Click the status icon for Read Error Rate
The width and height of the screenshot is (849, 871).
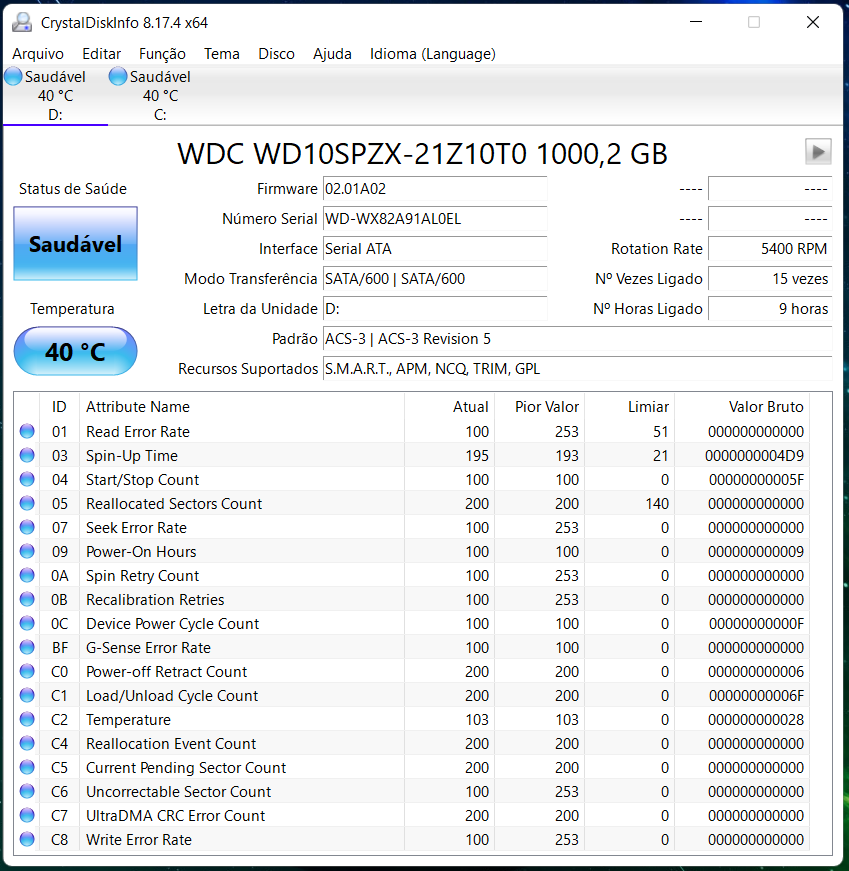27,431
